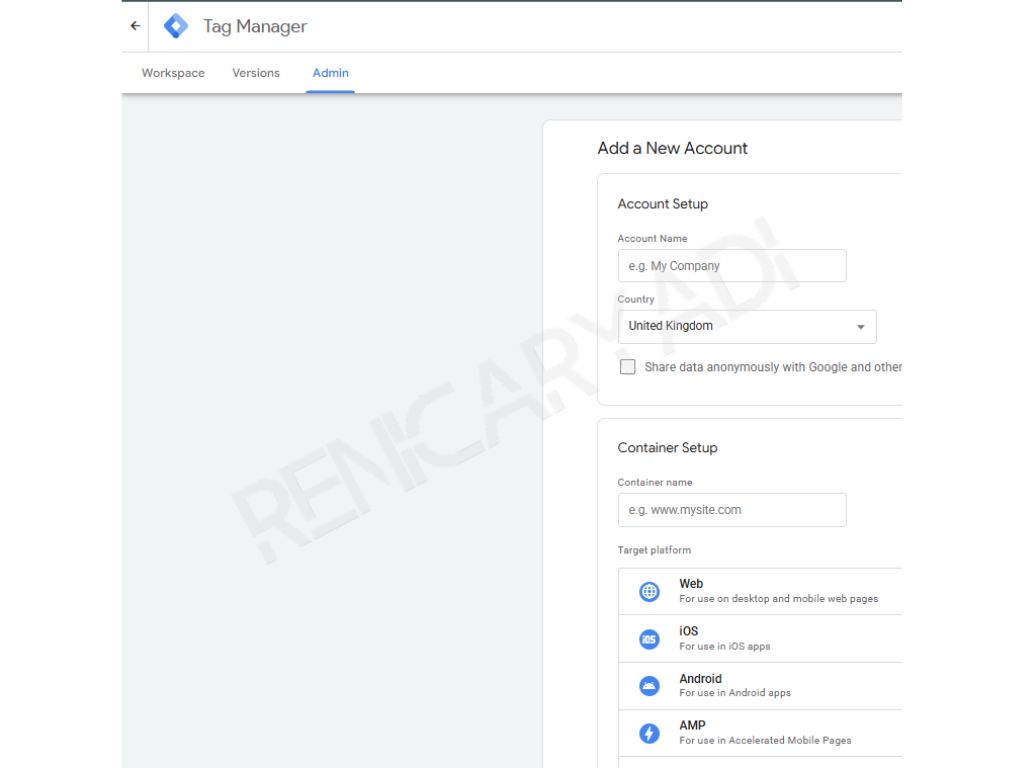Click the Target platform label

[654, 550]
